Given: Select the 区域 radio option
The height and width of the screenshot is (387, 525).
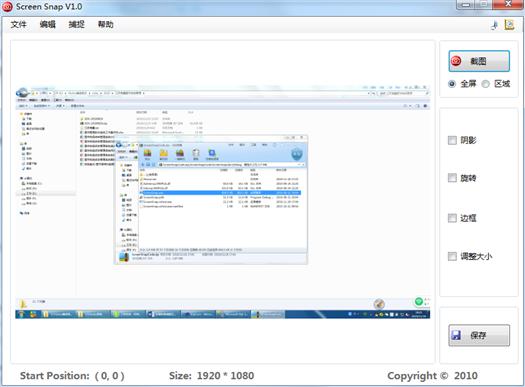Looking at the screenshot, I should click(485, 84).
